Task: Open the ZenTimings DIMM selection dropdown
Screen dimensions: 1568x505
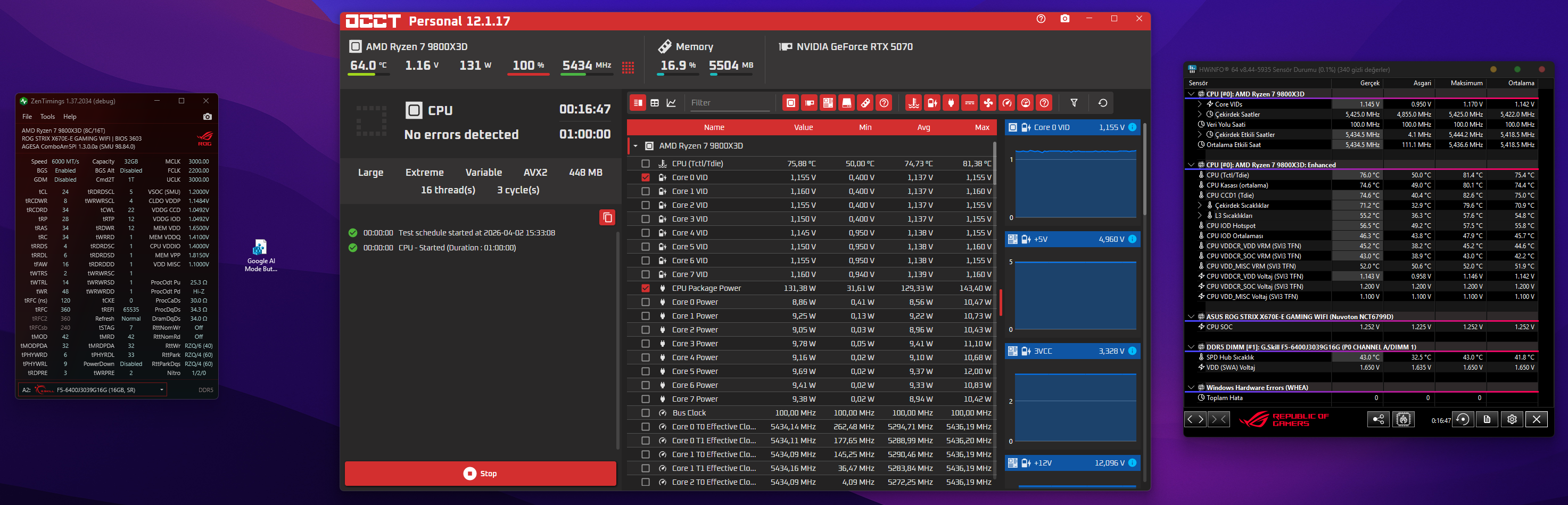Action: (92, 390)
